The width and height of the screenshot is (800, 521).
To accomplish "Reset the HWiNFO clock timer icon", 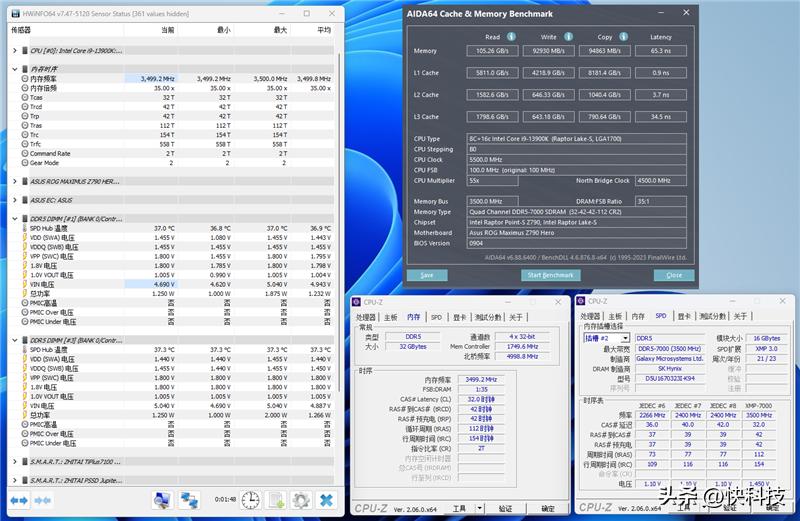I will (x=250, y=500).
